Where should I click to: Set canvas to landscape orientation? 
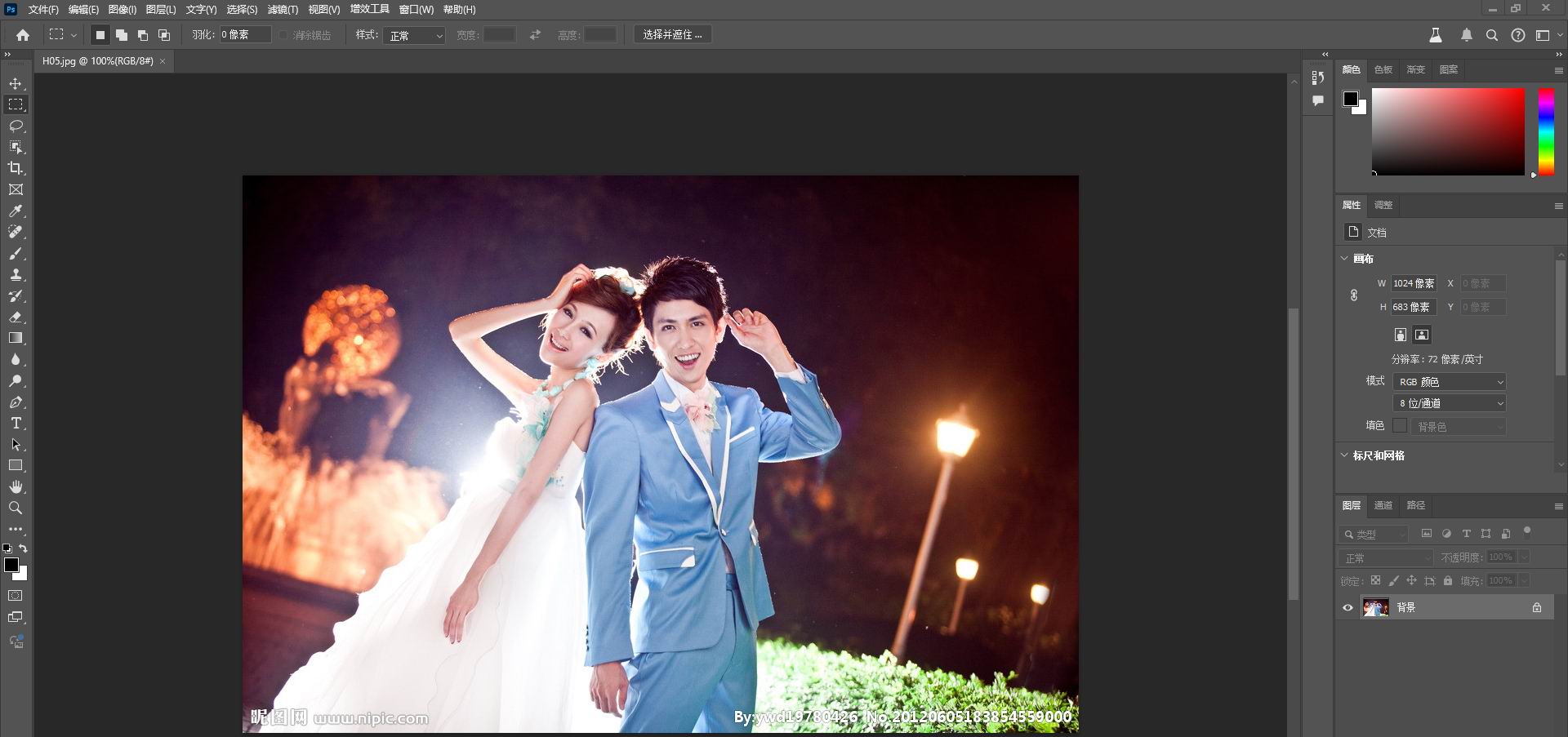click(1422, 335)
